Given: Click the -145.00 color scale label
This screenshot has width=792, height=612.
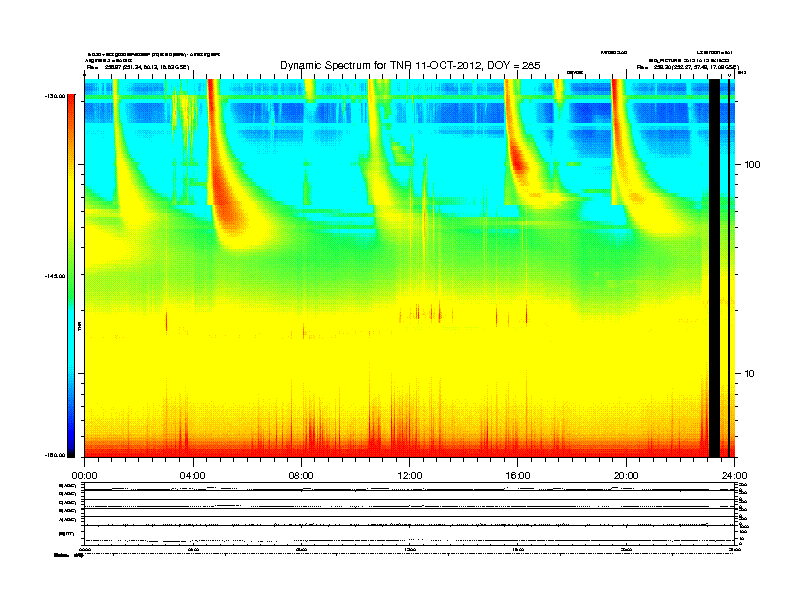Looking at the screenshot, I should point(55,276).
